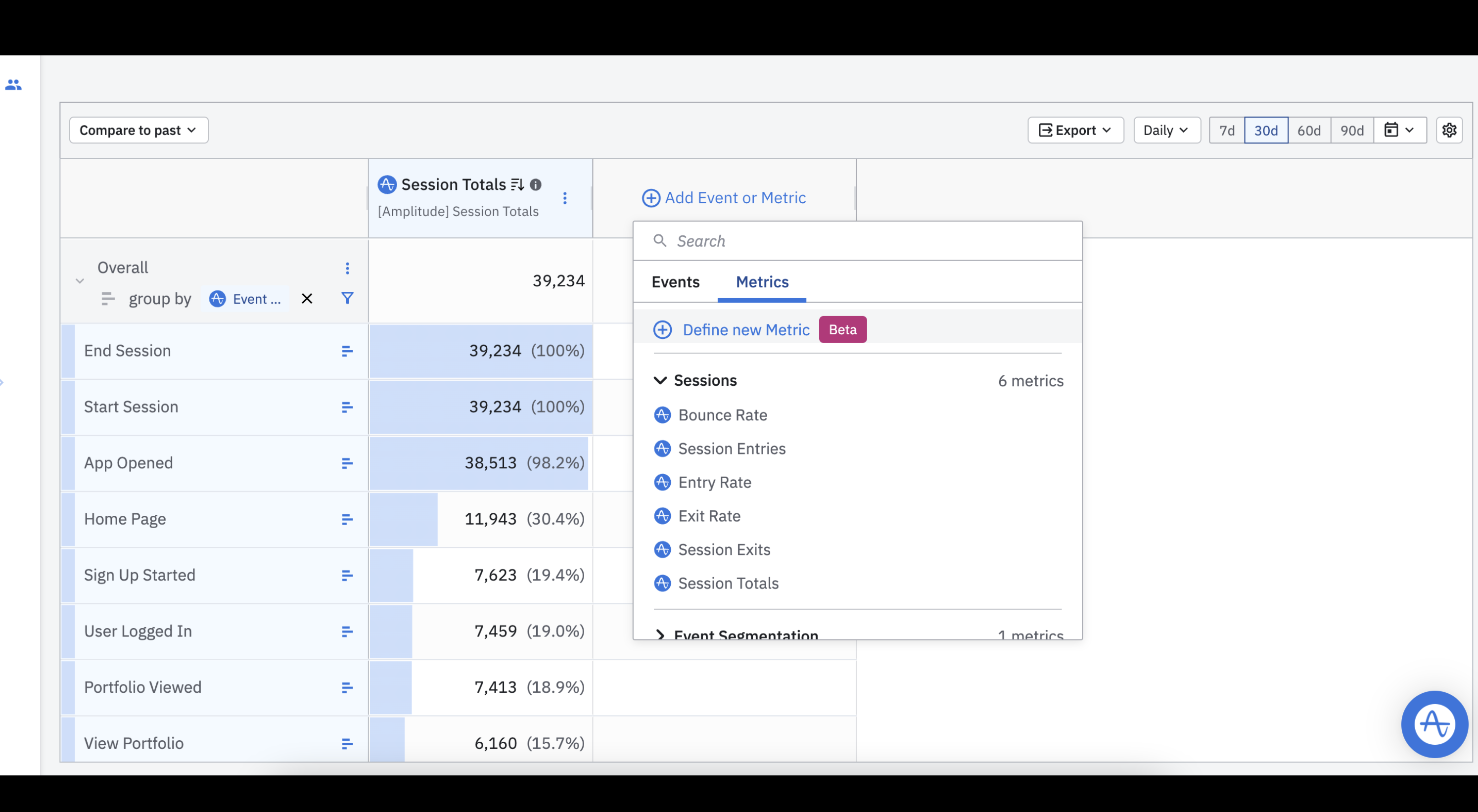
Task: Open the Daily interval dropdown
Action: click(x=1166, y=130)
